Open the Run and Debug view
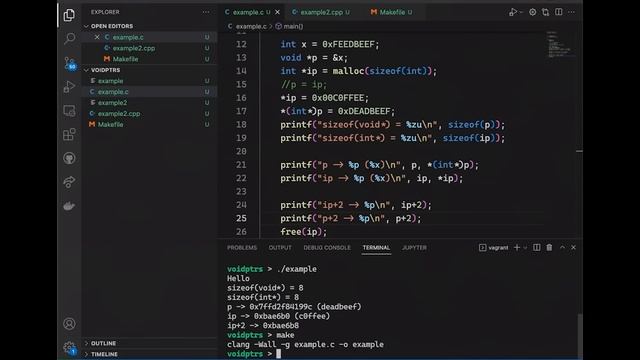640x360 pixels. pyautogui.click(x=69, y=87)
